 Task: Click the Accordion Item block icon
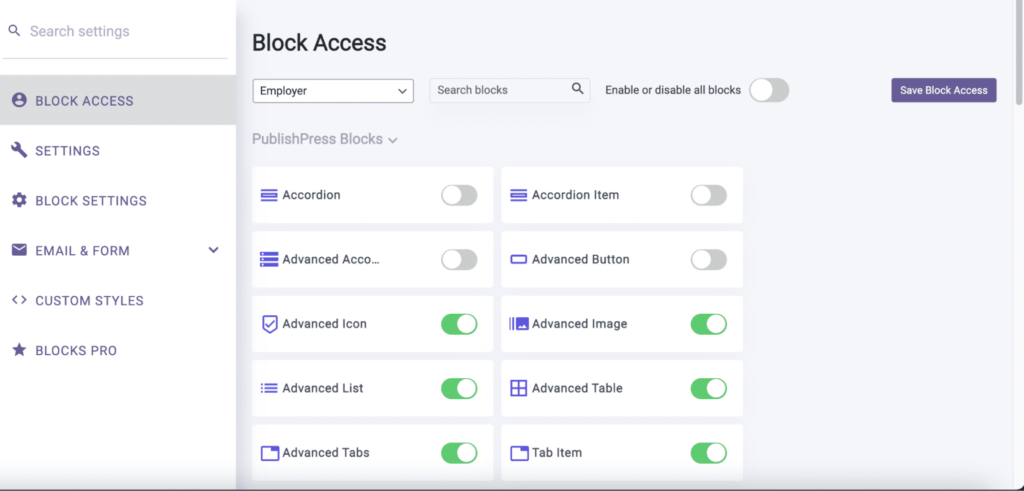(x=519, y=195)
